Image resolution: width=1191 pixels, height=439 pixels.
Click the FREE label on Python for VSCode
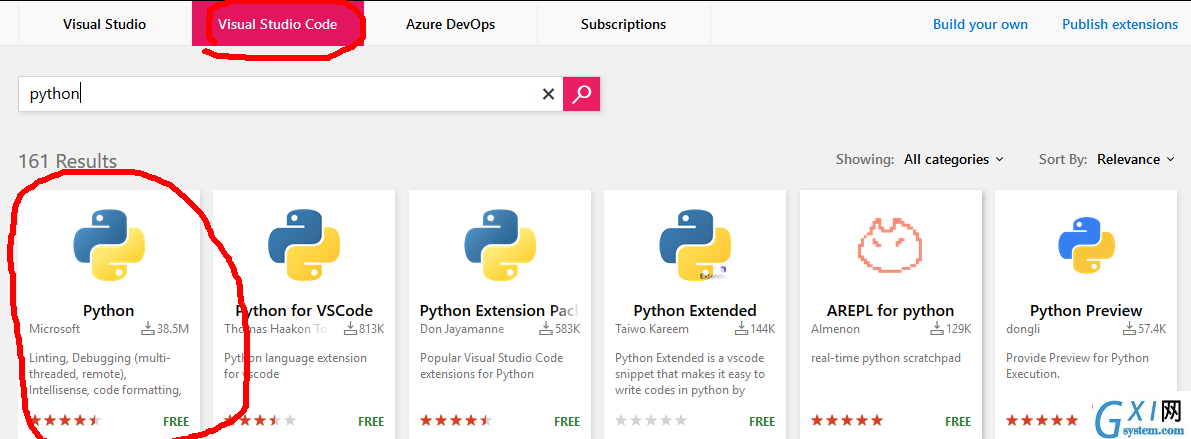(371, 421)
